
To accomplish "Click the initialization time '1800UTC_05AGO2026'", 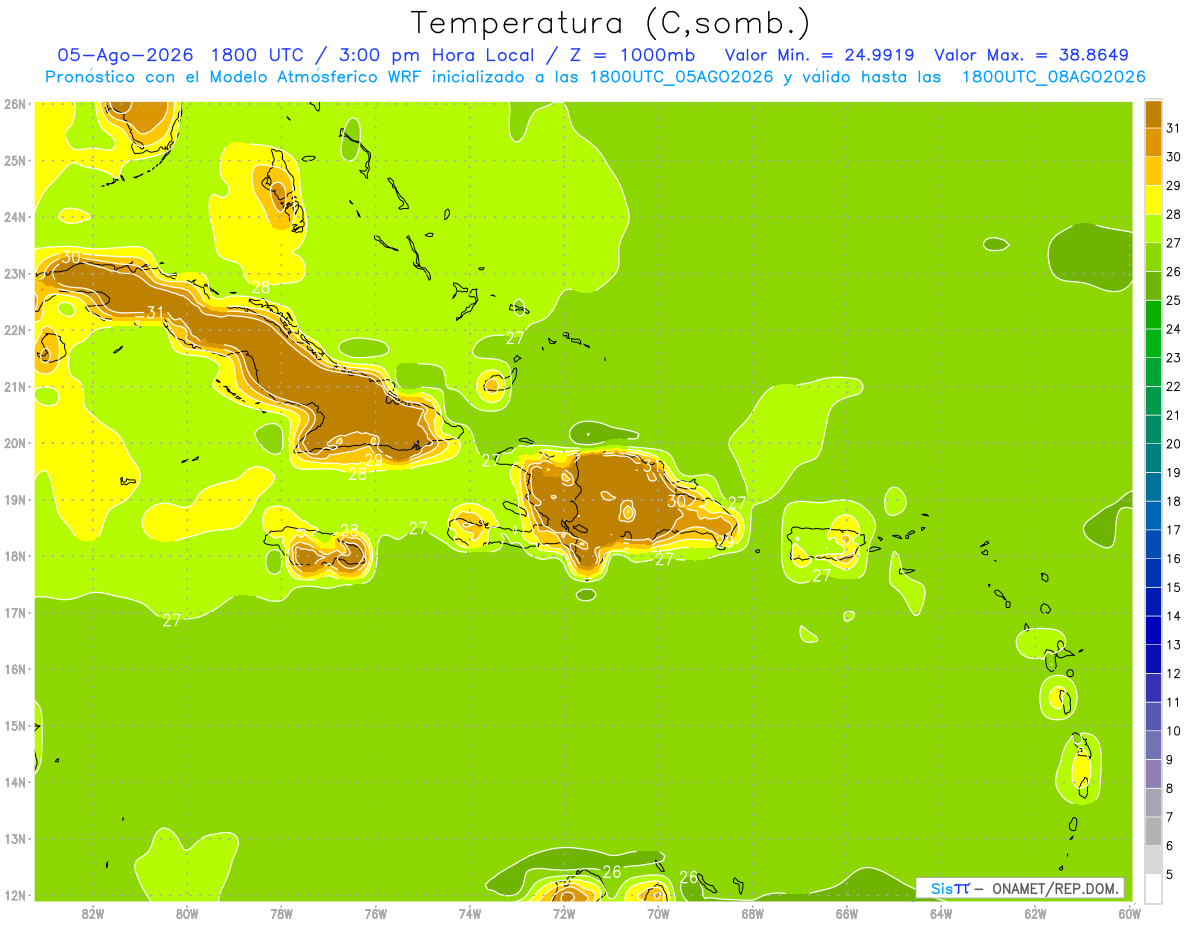I will click(x=682, y=77).
